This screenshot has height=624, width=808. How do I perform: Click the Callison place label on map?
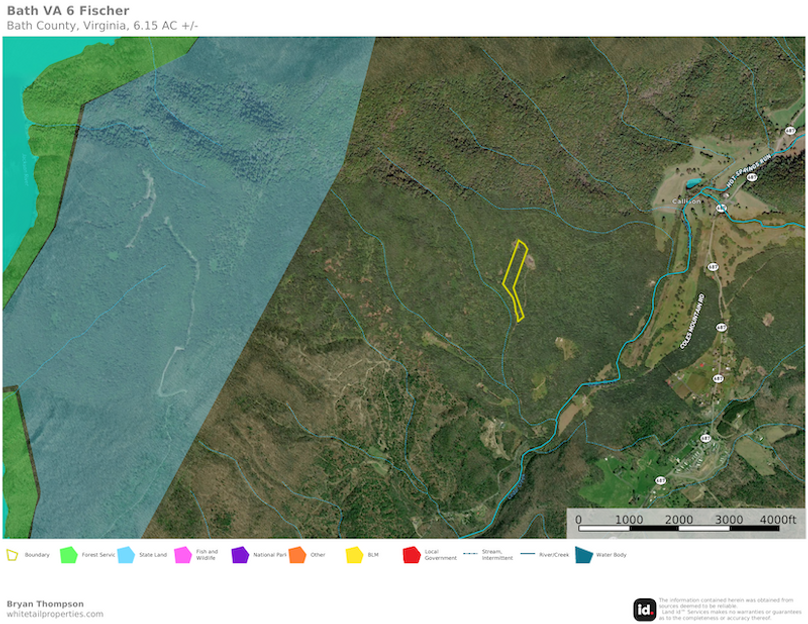(x=688, y=201)
